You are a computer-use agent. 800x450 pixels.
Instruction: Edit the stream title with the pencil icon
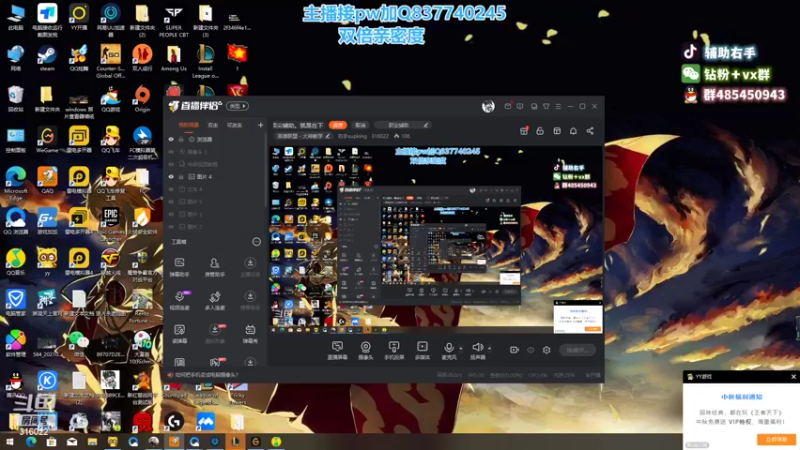[426, 125]
